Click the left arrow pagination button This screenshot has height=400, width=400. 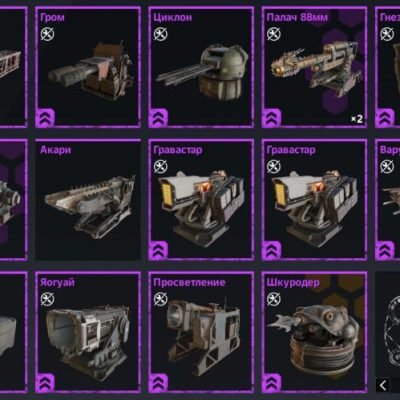point(383,385)
